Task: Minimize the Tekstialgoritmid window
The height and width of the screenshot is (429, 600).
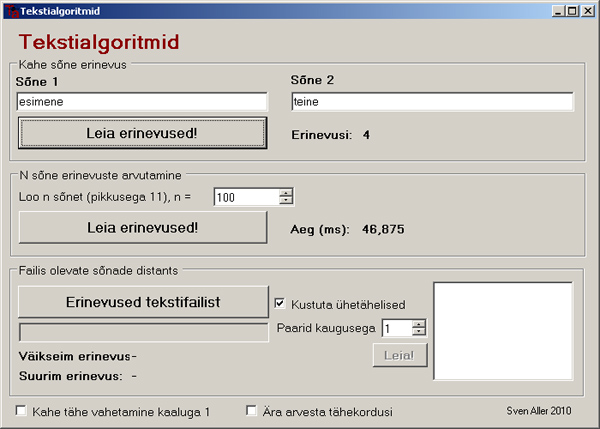Action: pos(558,10)
